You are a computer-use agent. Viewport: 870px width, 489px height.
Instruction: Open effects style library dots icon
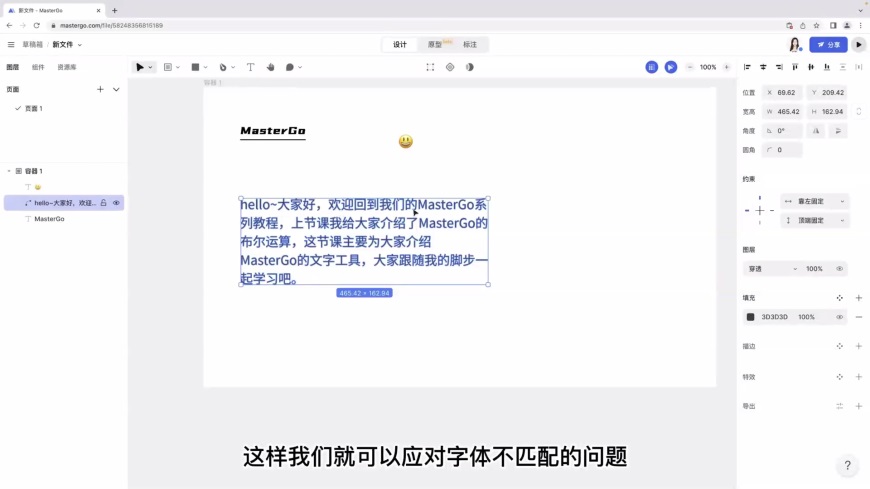pos(839,377)
